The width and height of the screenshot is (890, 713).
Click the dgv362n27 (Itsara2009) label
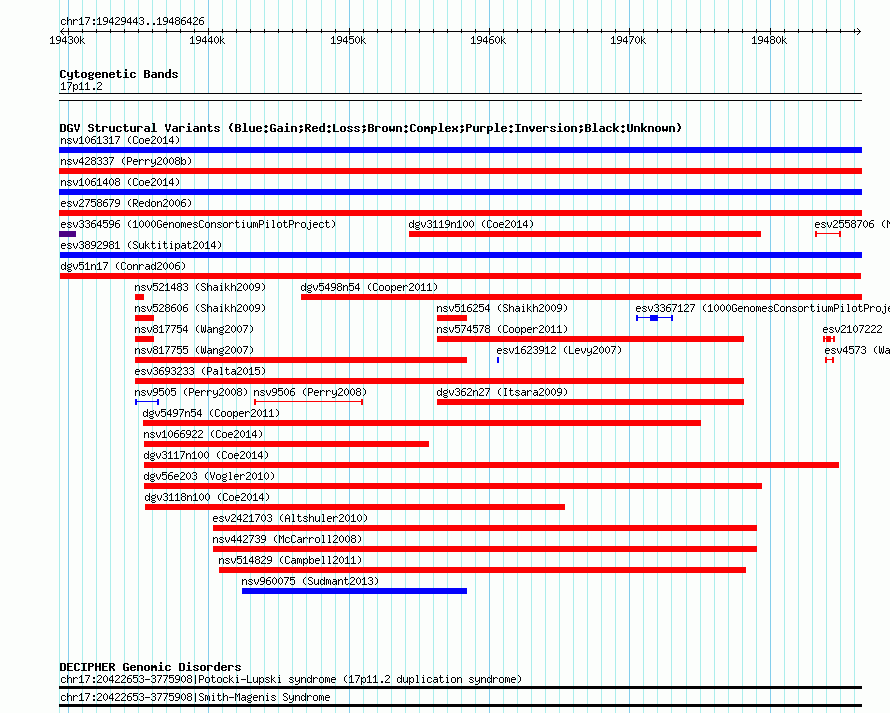[502, 392]
